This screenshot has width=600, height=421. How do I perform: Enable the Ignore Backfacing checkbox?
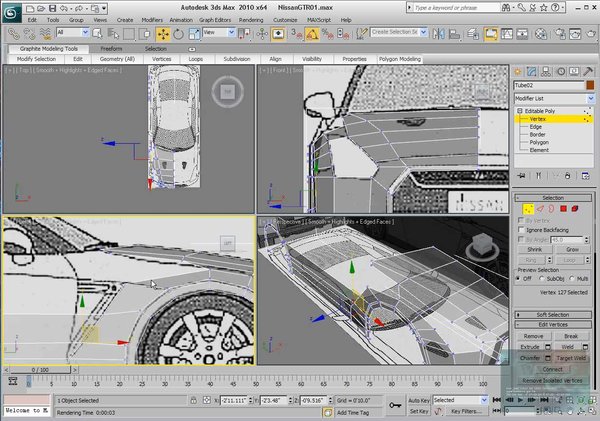click(x=521, y=230)
